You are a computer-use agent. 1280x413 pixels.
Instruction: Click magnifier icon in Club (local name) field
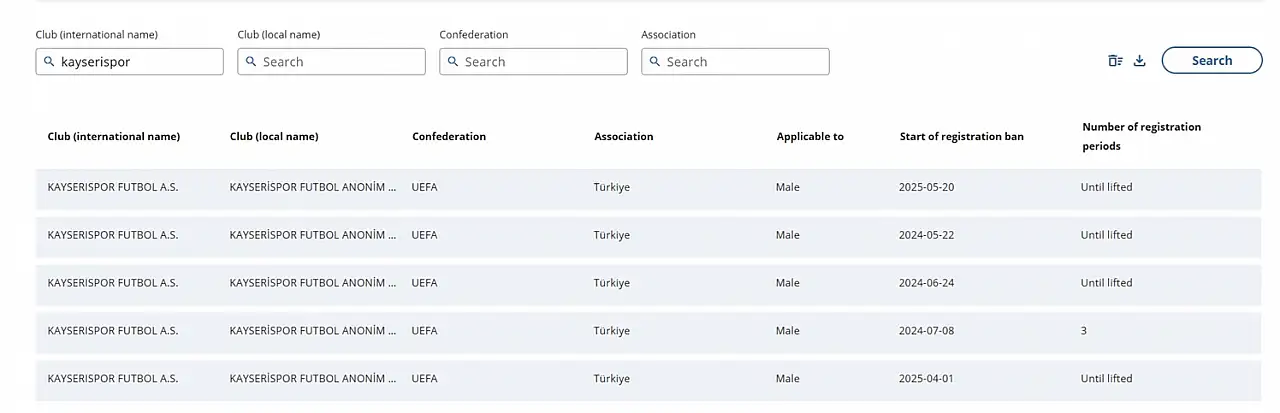(x=251, y=62)
